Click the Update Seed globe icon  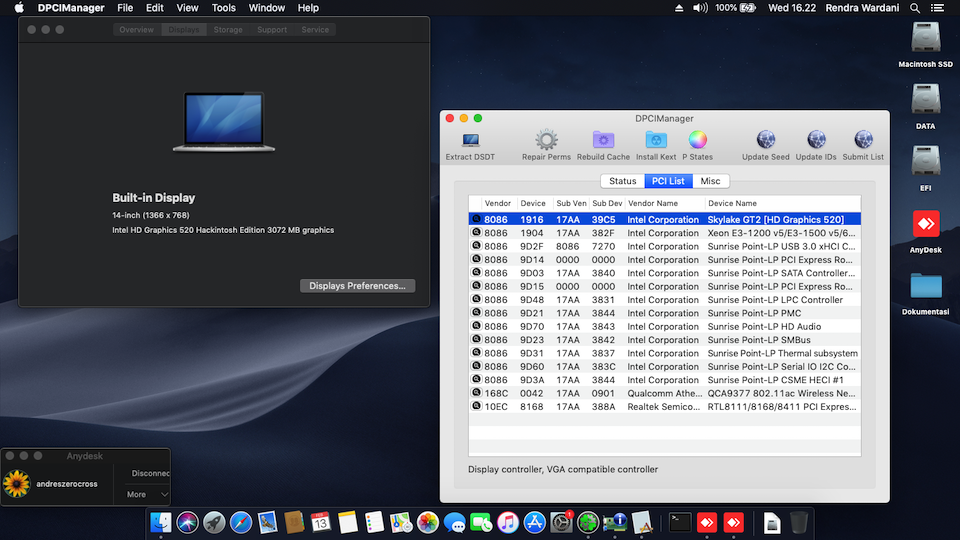[765, 140]
